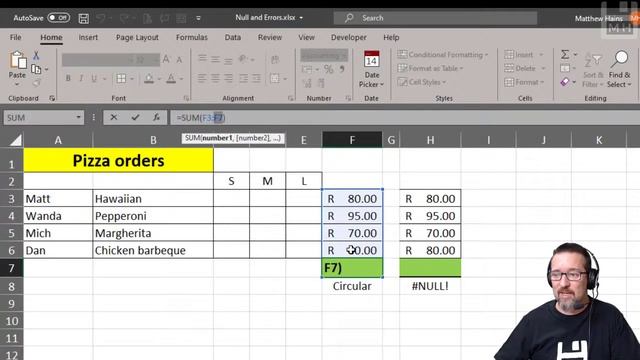Switch to the Developer tab
Viewport: 640px width, 360px height.
coord(349,37)
